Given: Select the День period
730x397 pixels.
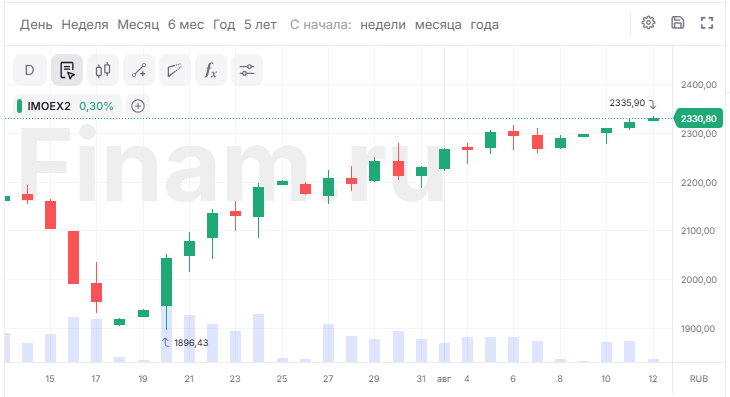Looking at the screenshot, I should click(x=36, y=25).
